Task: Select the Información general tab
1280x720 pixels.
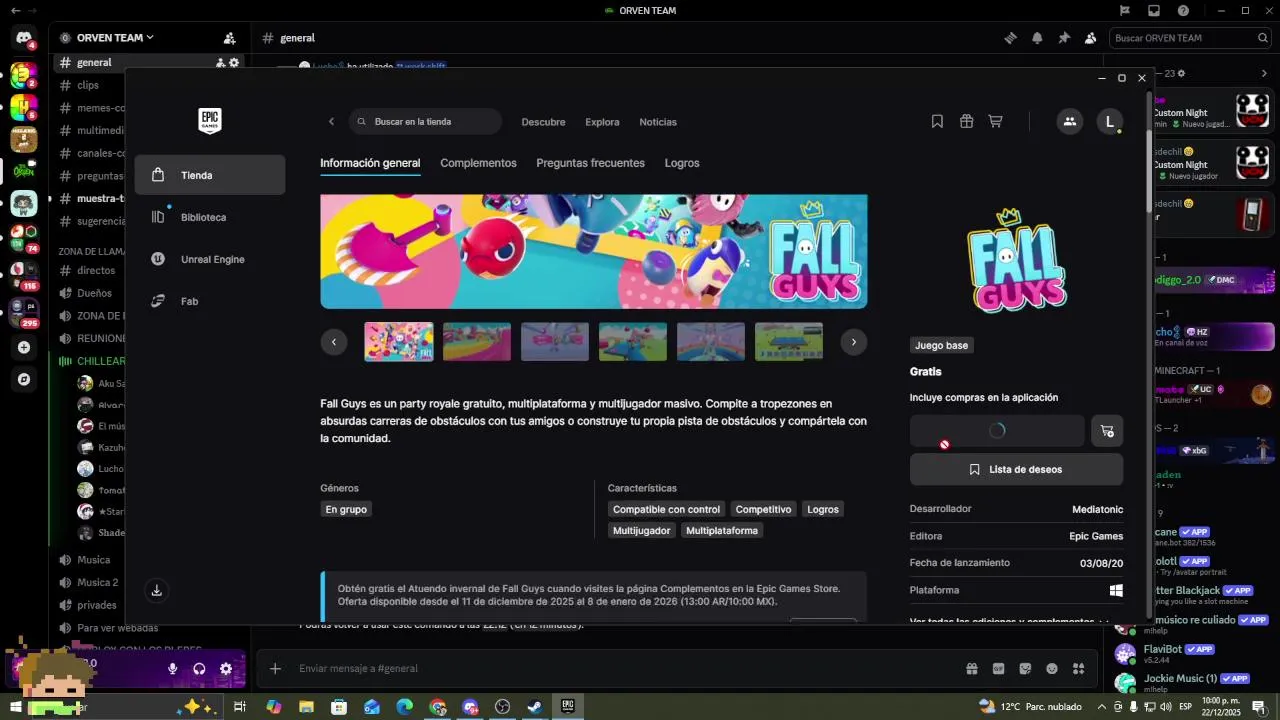Action: click(370, 163)
